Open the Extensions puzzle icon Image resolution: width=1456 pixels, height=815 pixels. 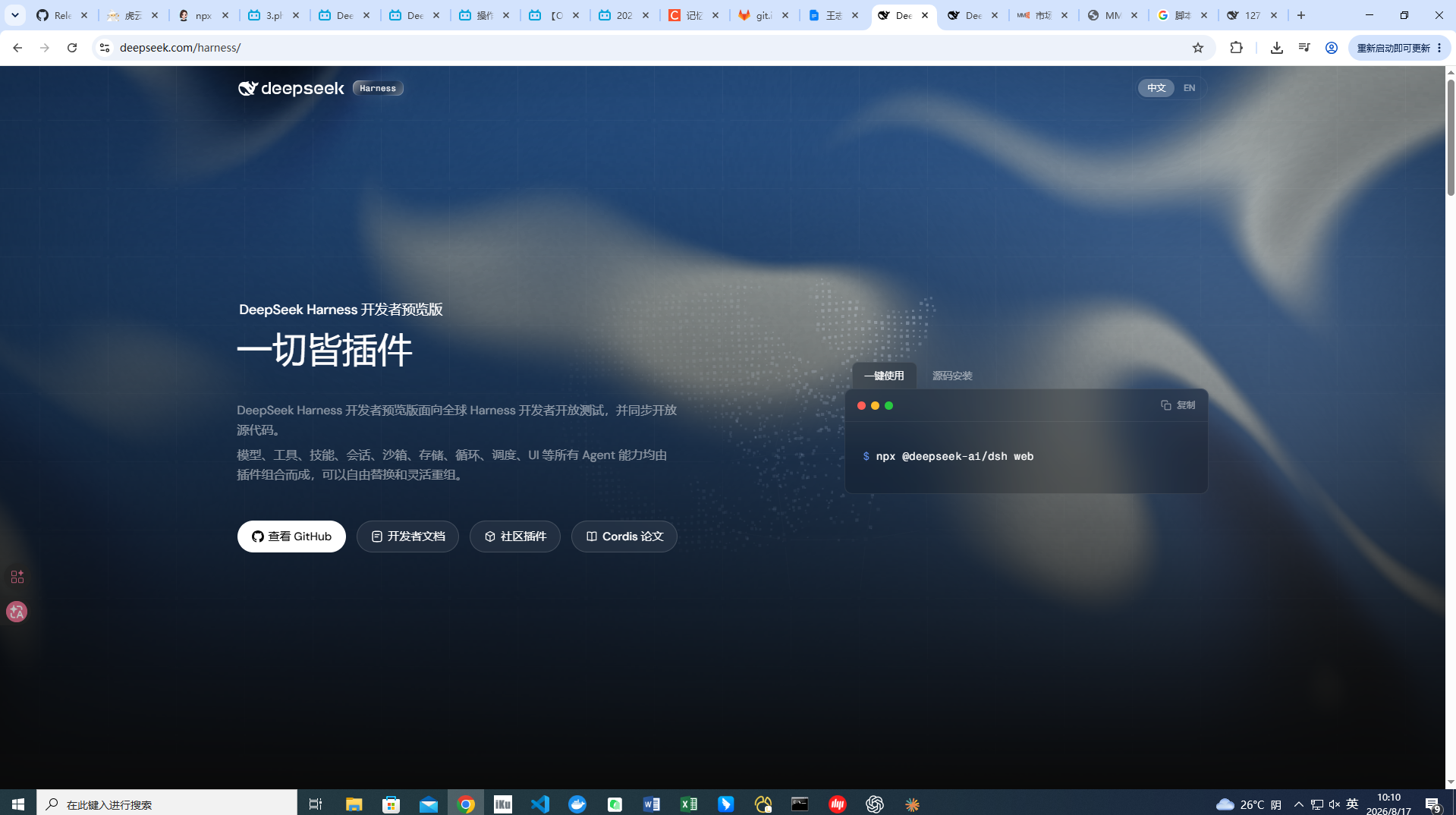tap(1237, 48)
